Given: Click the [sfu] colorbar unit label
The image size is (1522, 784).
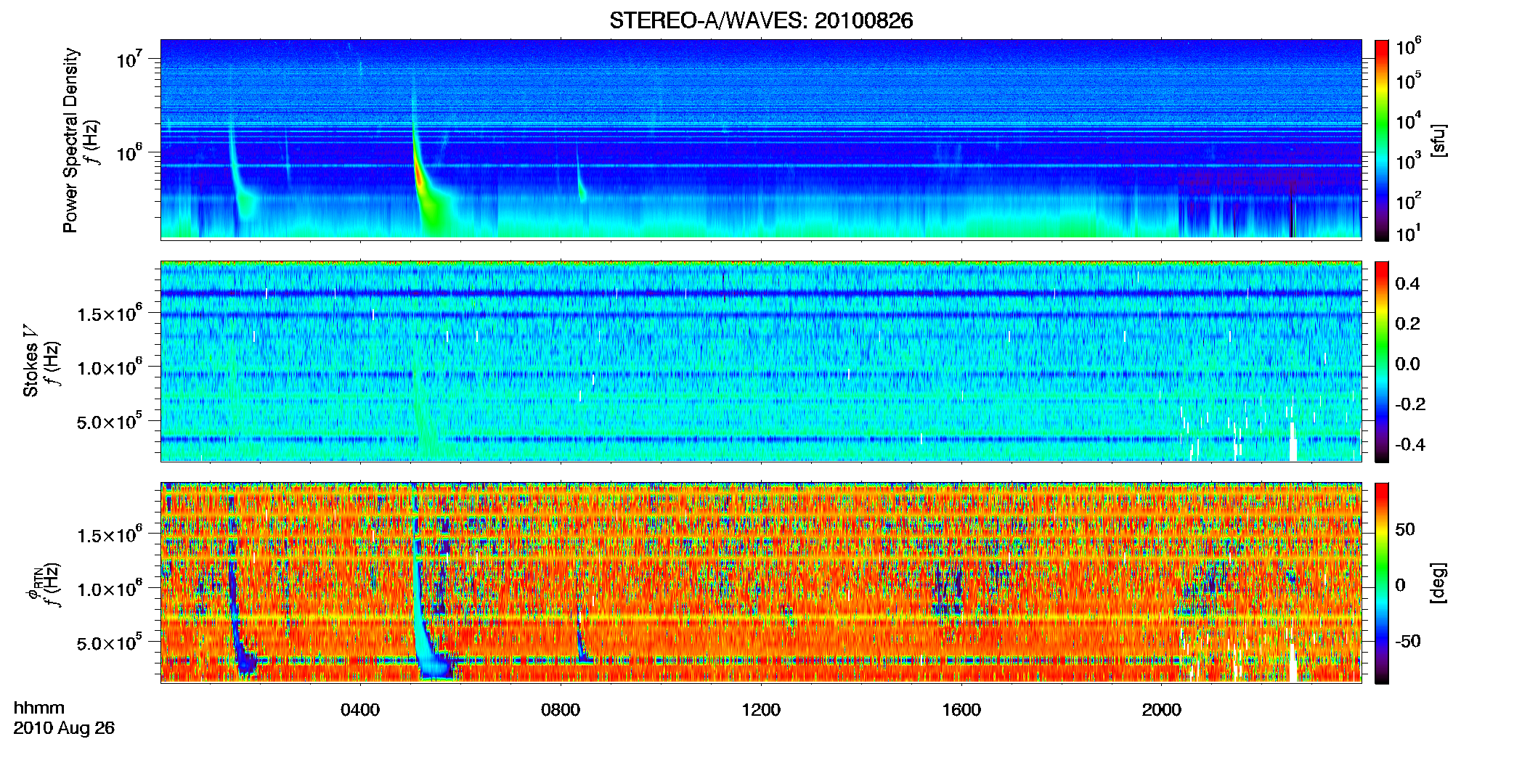Looking at the screenshot, I should (x=1438, y=140).
